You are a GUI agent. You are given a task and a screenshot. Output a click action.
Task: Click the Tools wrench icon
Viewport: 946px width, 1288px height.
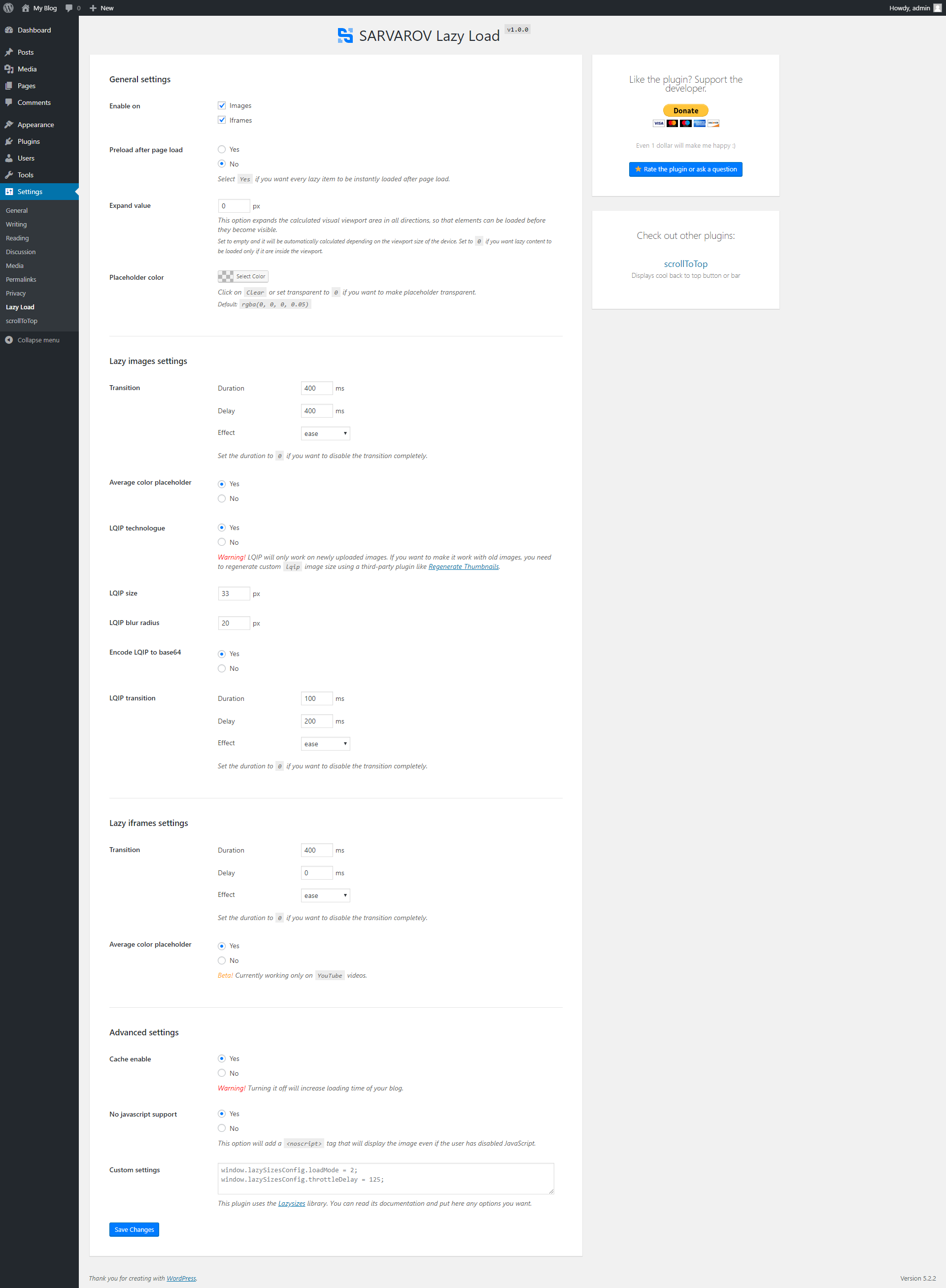[9, 175]
